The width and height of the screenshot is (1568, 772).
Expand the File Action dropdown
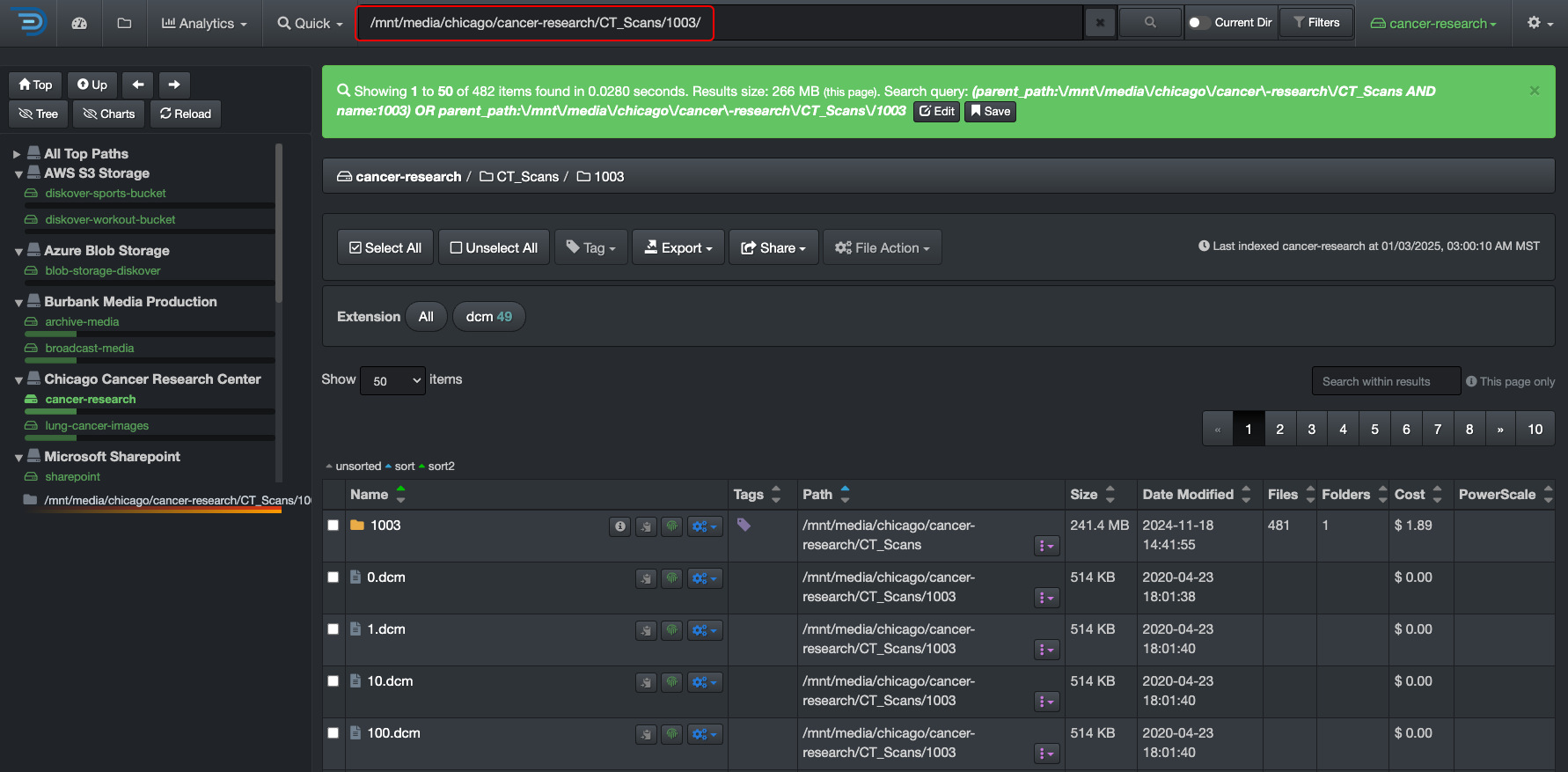882,247
